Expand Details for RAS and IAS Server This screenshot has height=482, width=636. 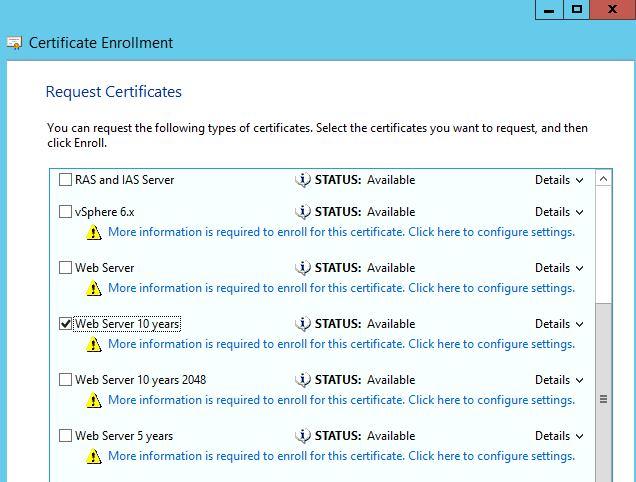pos(558,180)
